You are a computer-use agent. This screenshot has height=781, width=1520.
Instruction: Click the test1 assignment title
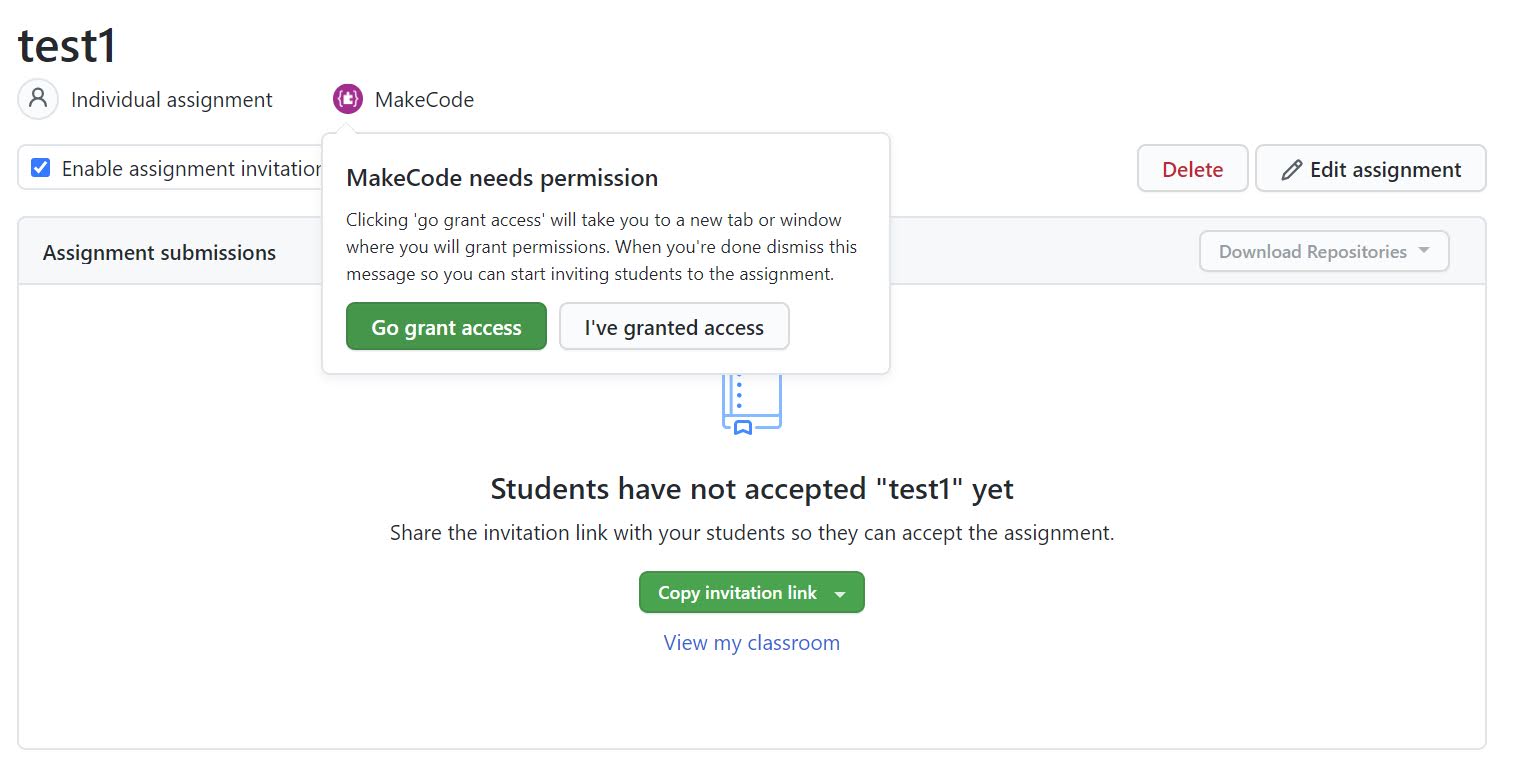[68, 45]
